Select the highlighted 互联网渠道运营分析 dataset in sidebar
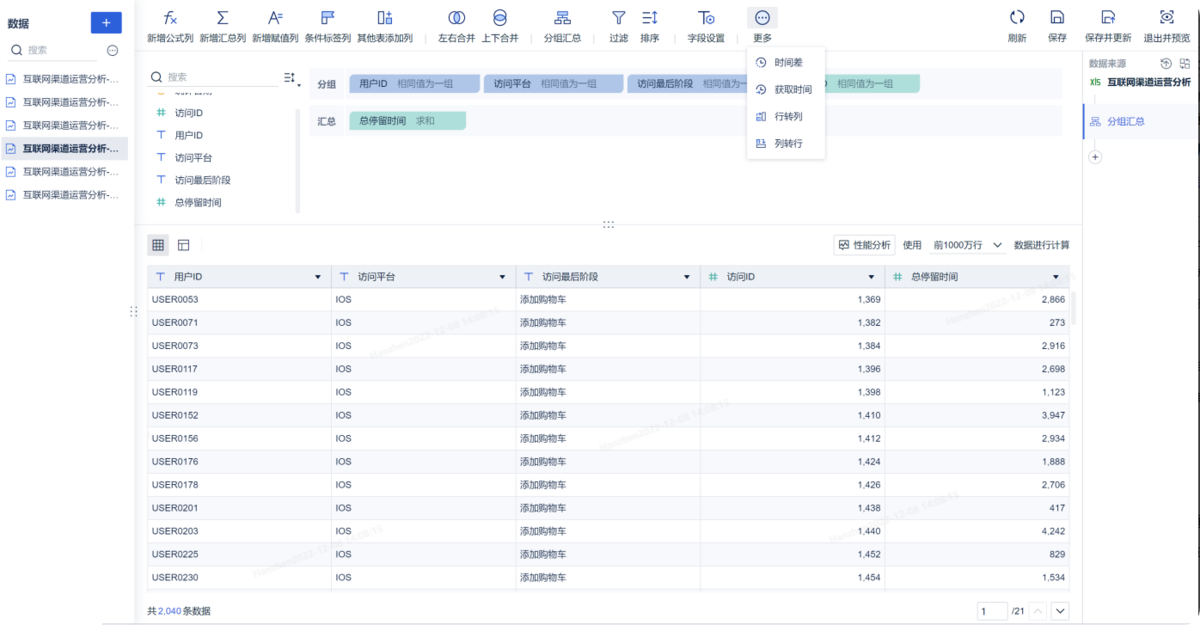This screenshot has width=1200, height=625. pos(64,148)
